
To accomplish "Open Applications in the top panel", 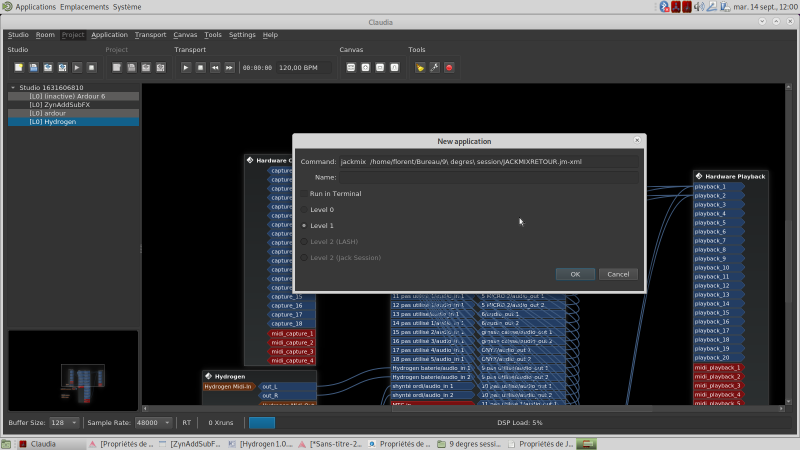I will tap(35, 7).
